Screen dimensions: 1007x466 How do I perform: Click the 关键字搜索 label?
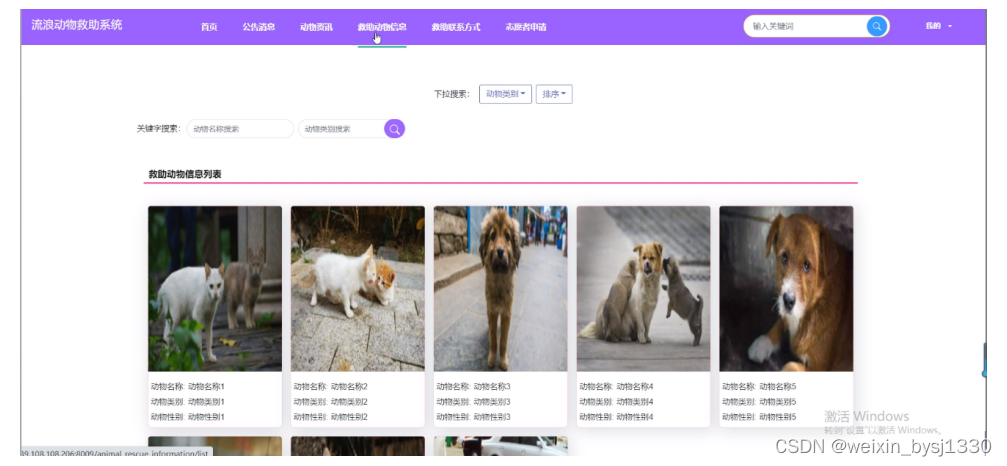(159, 128)
